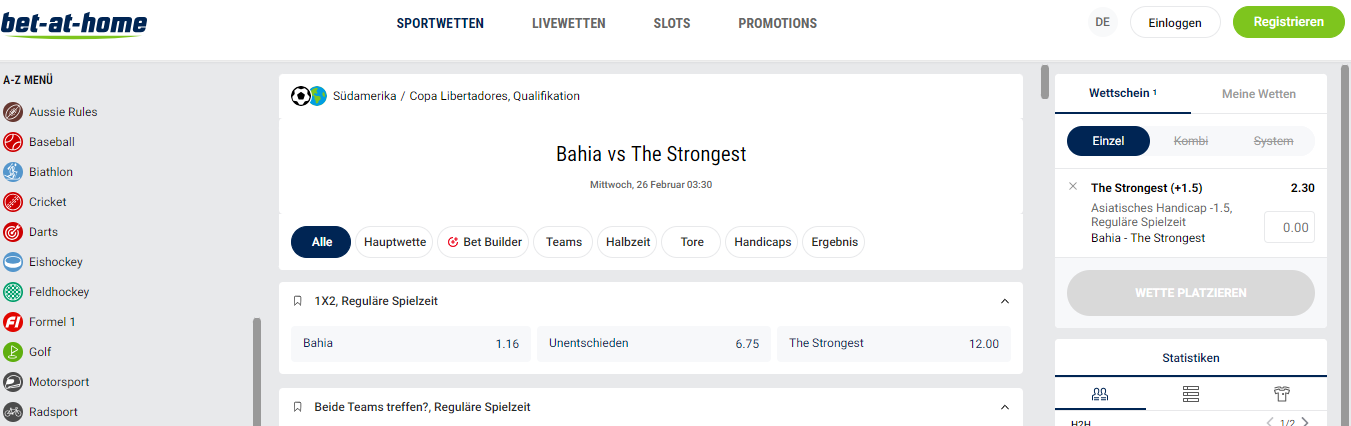
Task: Collapse the 1X2 Reguläre Spielzeit section
Action: 1005,301
